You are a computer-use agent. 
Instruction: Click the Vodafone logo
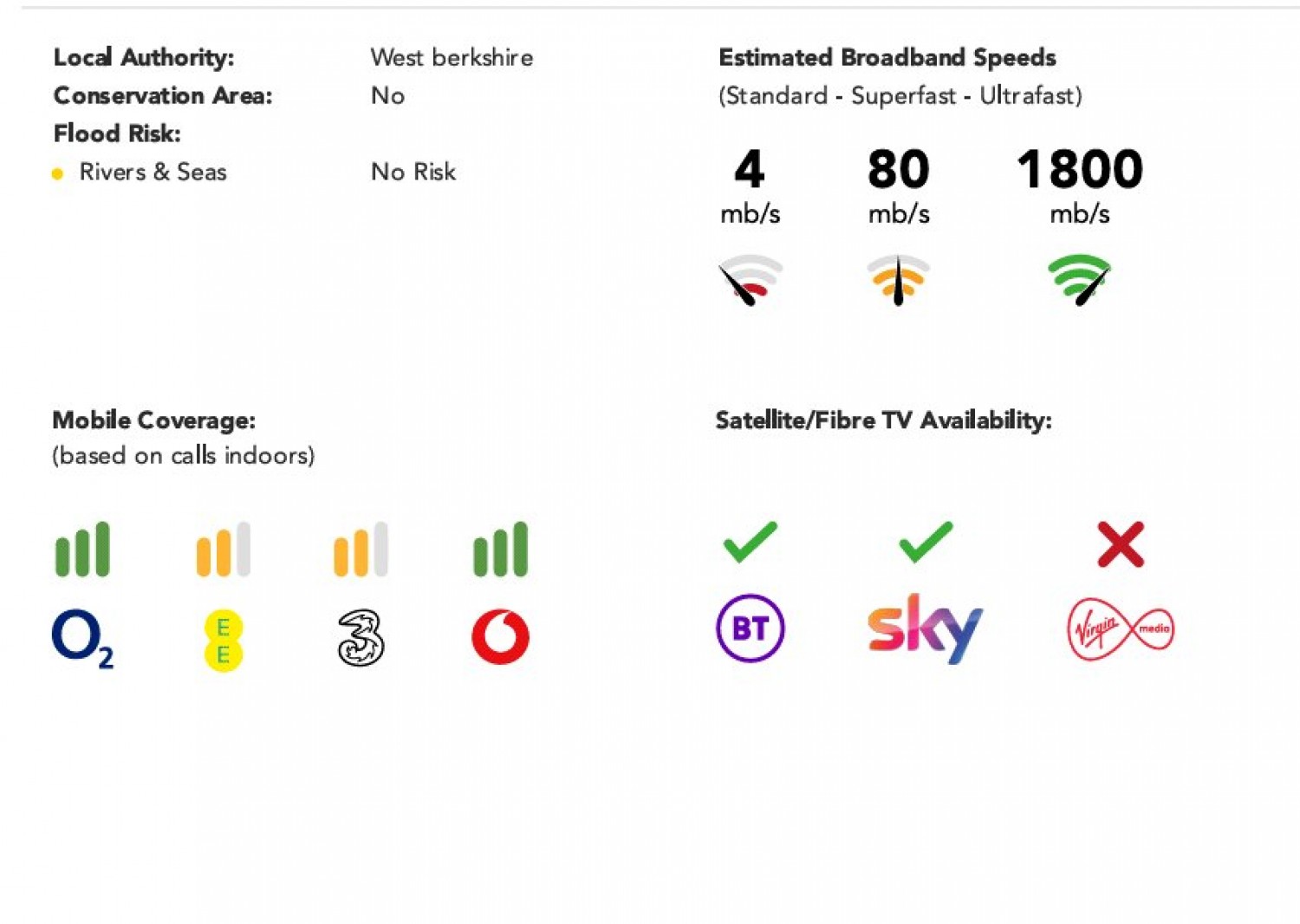[500, 636]
